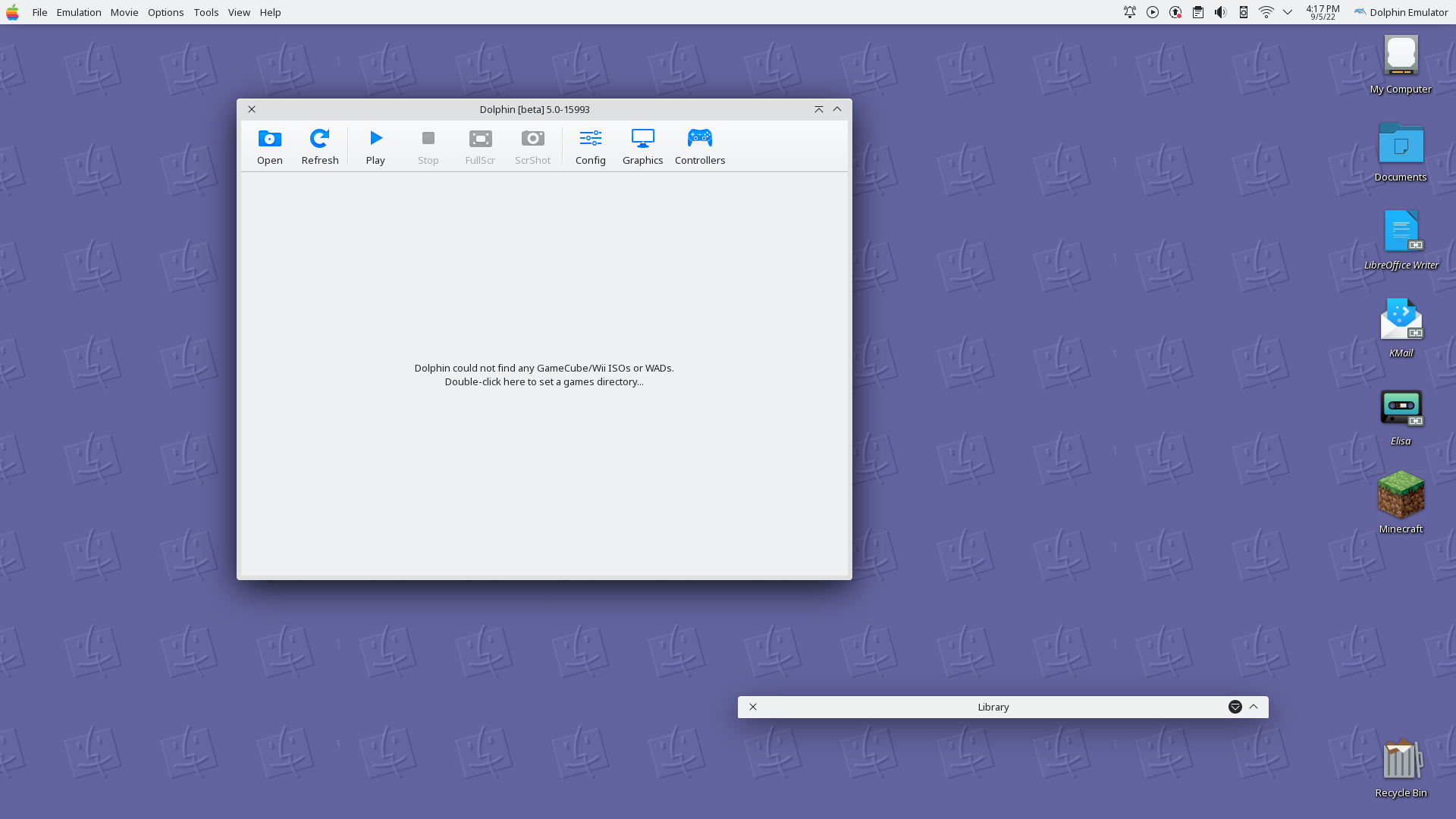Open the Emulation menu
Viewport: 1456px width, 819px height.
79,12
